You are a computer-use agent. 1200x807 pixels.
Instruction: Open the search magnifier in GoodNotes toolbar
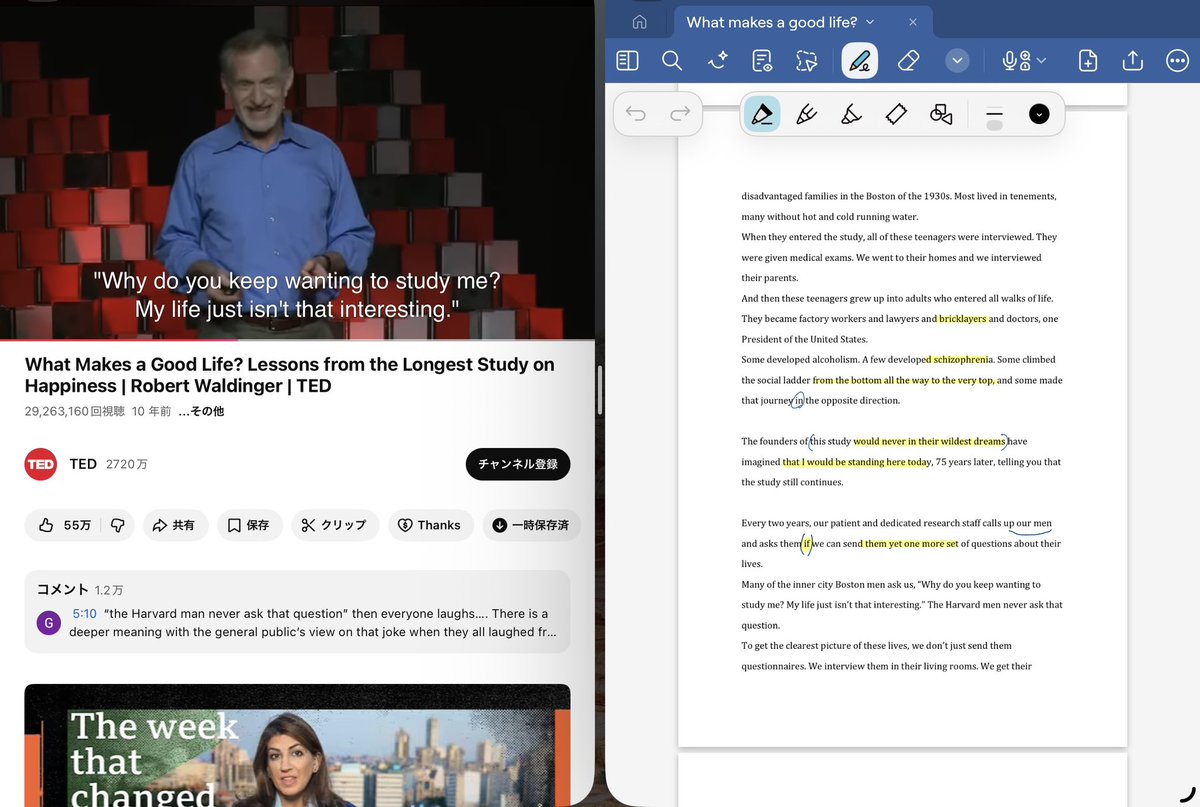(x=672, y=61)
